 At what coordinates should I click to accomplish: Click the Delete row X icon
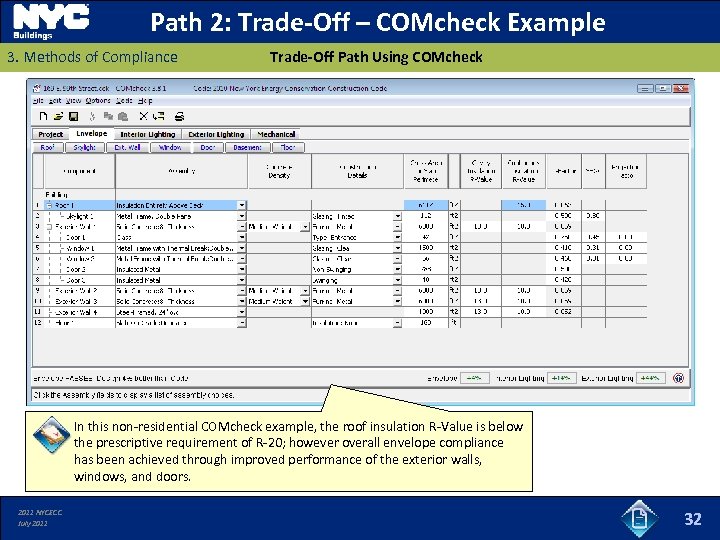143,116
